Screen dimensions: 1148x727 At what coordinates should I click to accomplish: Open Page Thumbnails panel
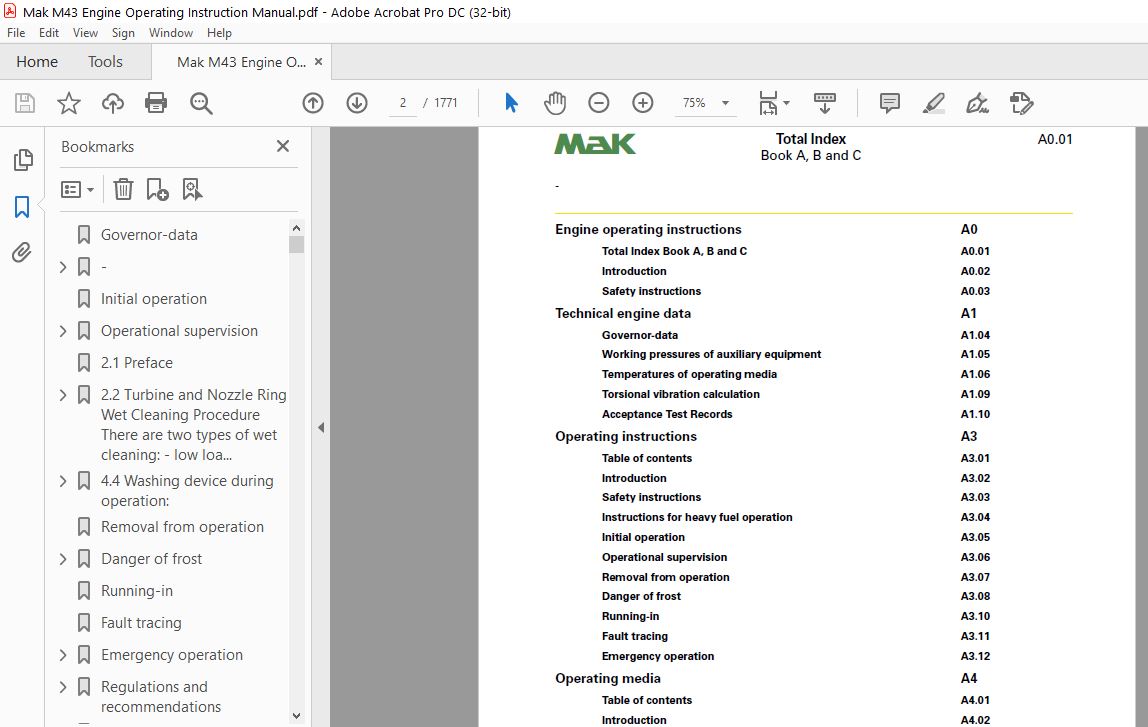point(23,160)
